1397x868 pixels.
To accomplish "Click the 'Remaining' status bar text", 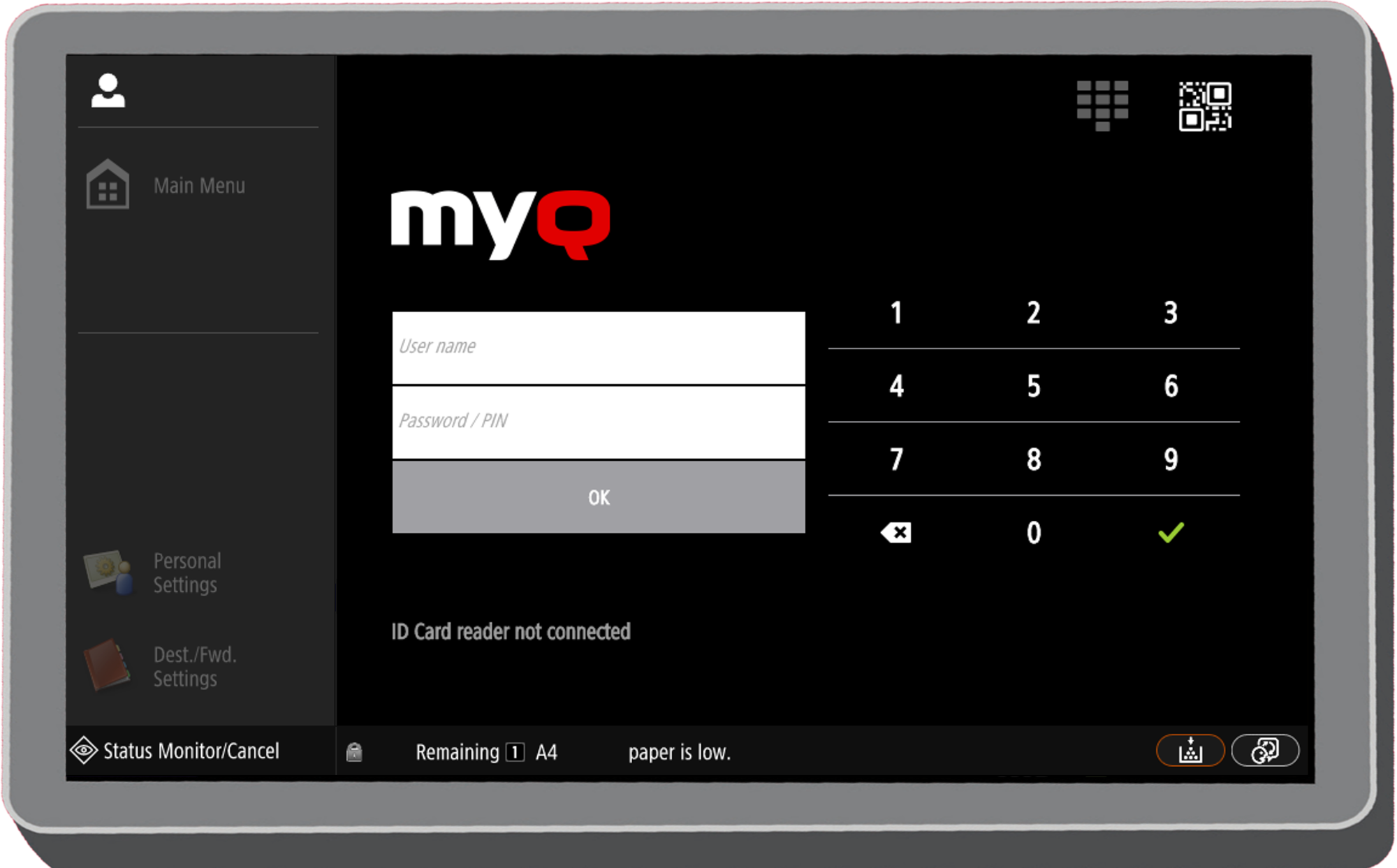I will point(457,752).
